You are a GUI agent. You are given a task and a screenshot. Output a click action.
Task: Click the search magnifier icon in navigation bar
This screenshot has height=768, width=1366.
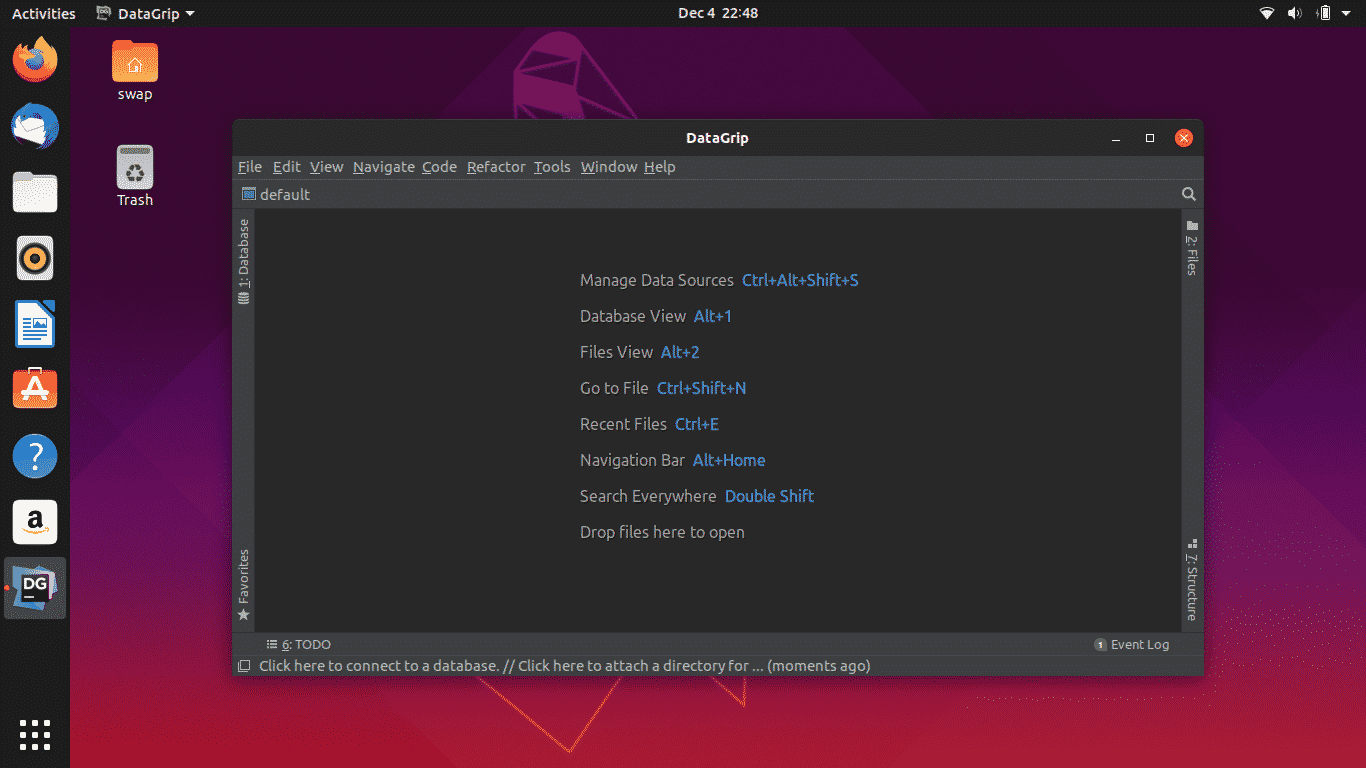tap(1188, 195)
